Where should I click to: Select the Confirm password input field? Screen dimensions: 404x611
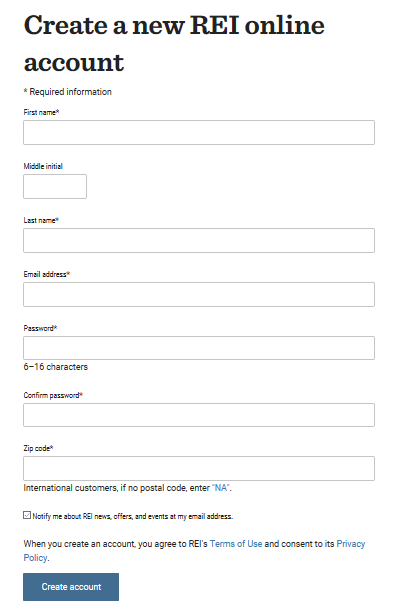(x=199, y=415)
